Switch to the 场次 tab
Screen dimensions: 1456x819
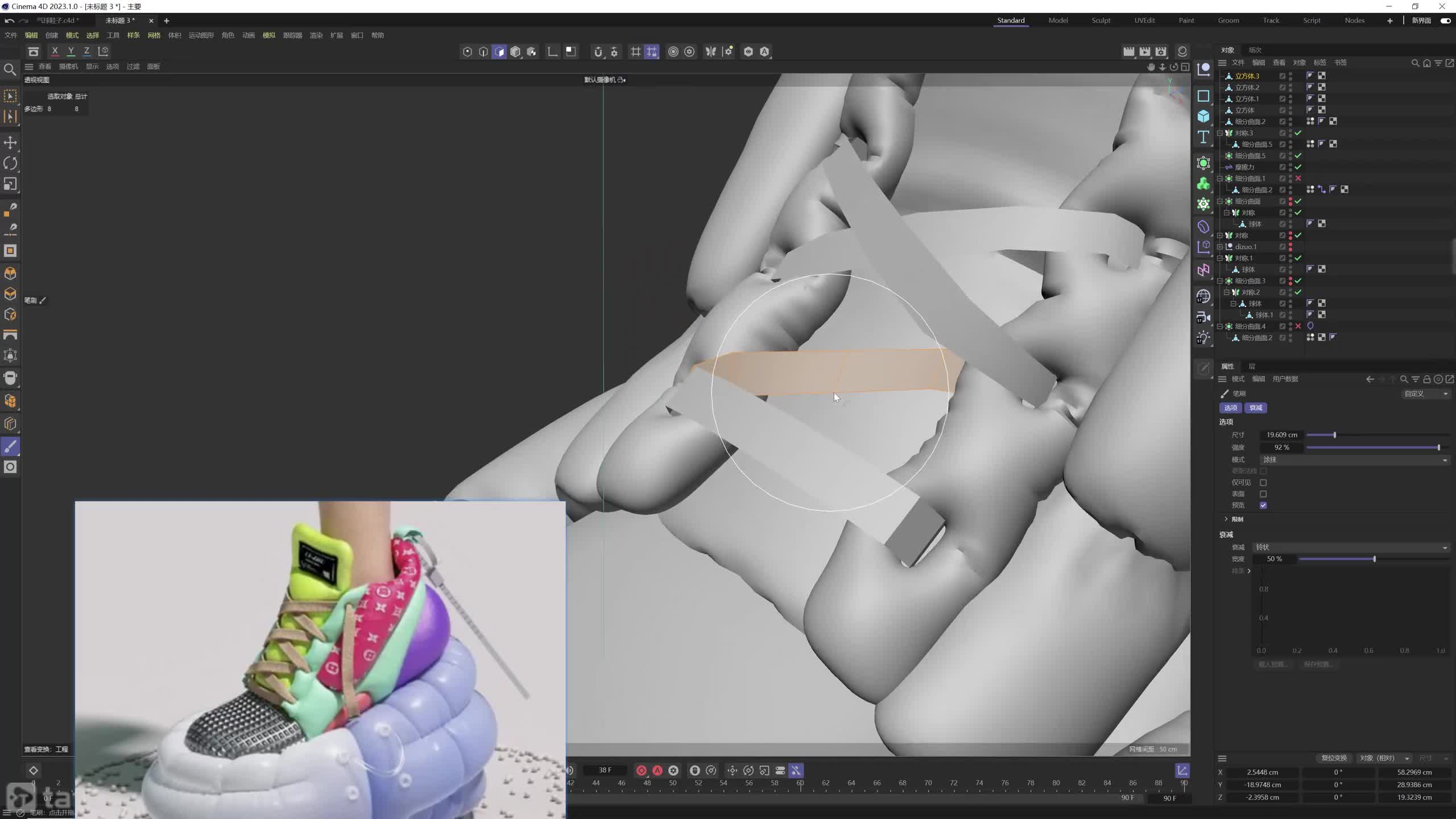[x=1255, y=50]
